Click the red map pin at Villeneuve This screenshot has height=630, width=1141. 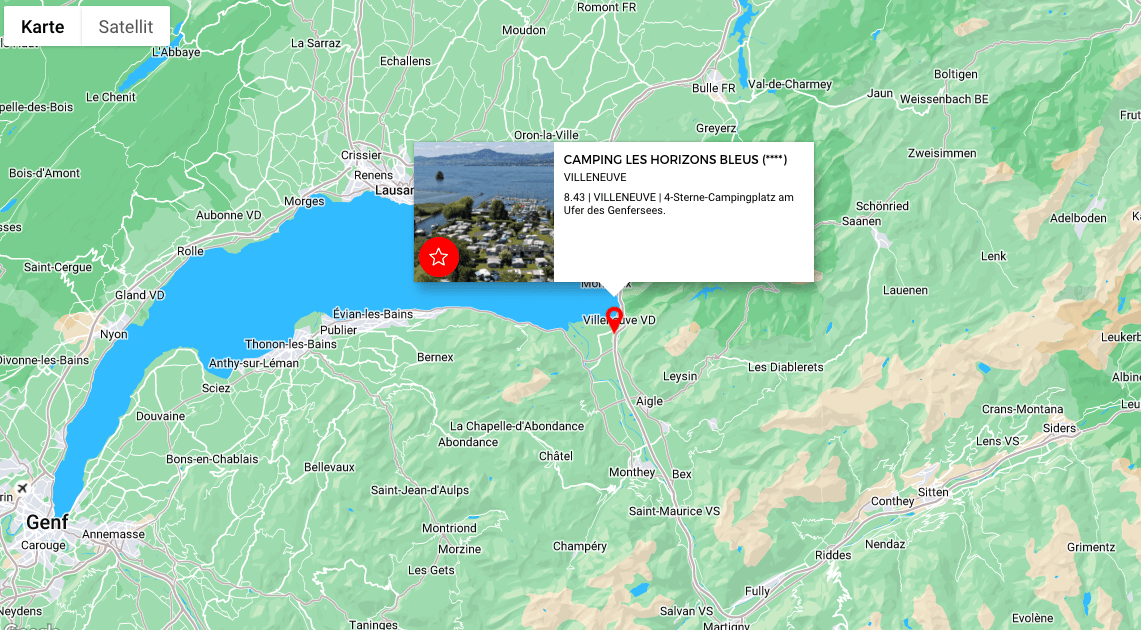614,320
